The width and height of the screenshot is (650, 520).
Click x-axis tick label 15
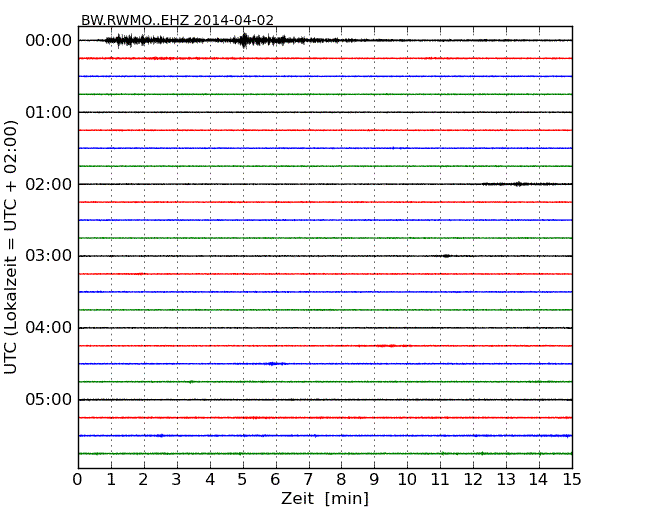[x=572, y=480]
